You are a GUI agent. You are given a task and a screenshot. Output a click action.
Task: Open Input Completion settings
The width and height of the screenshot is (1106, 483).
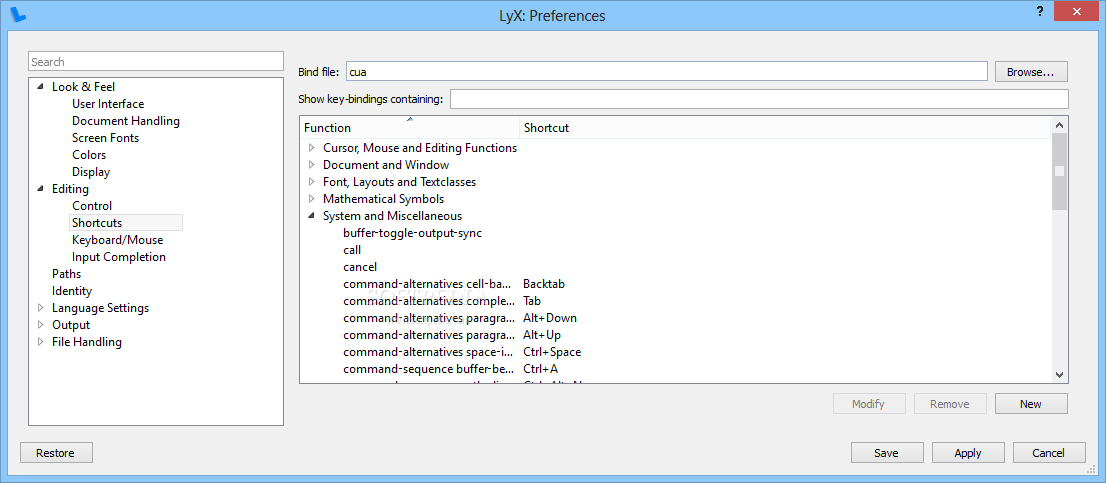pos(118,257)
